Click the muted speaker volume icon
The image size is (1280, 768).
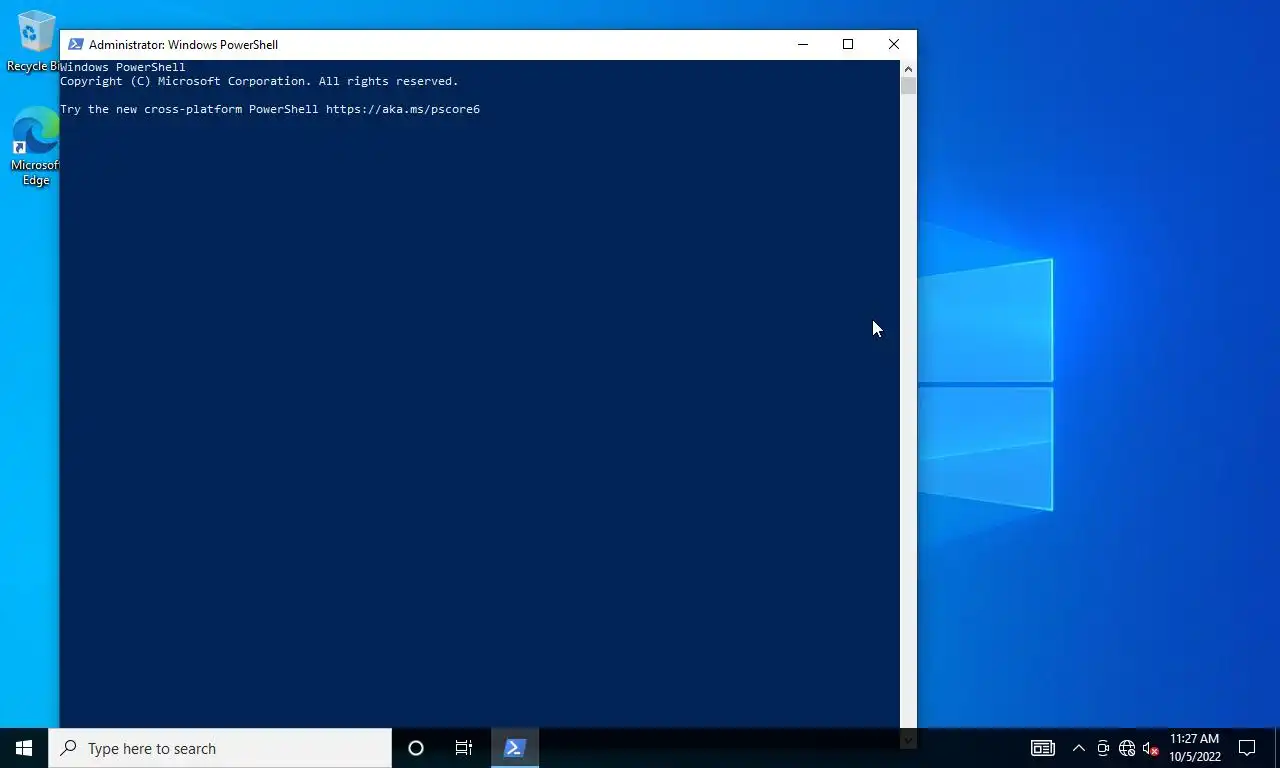1150,748
